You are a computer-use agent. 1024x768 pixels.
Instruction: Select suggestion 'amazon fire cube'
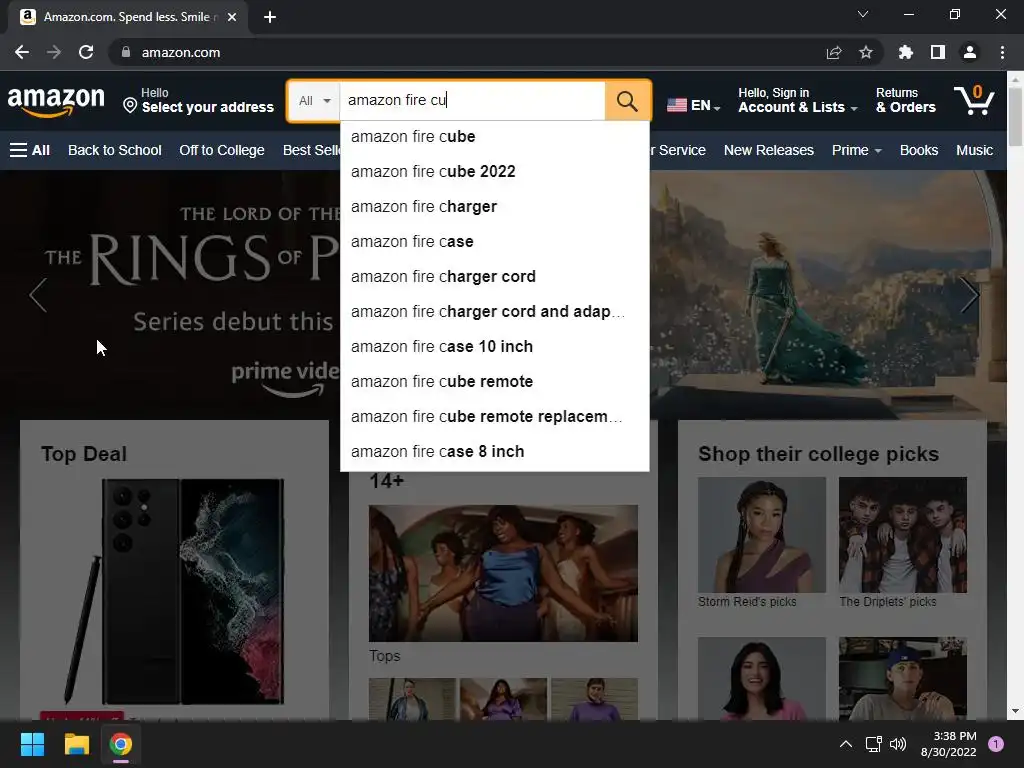coord(494,136)
